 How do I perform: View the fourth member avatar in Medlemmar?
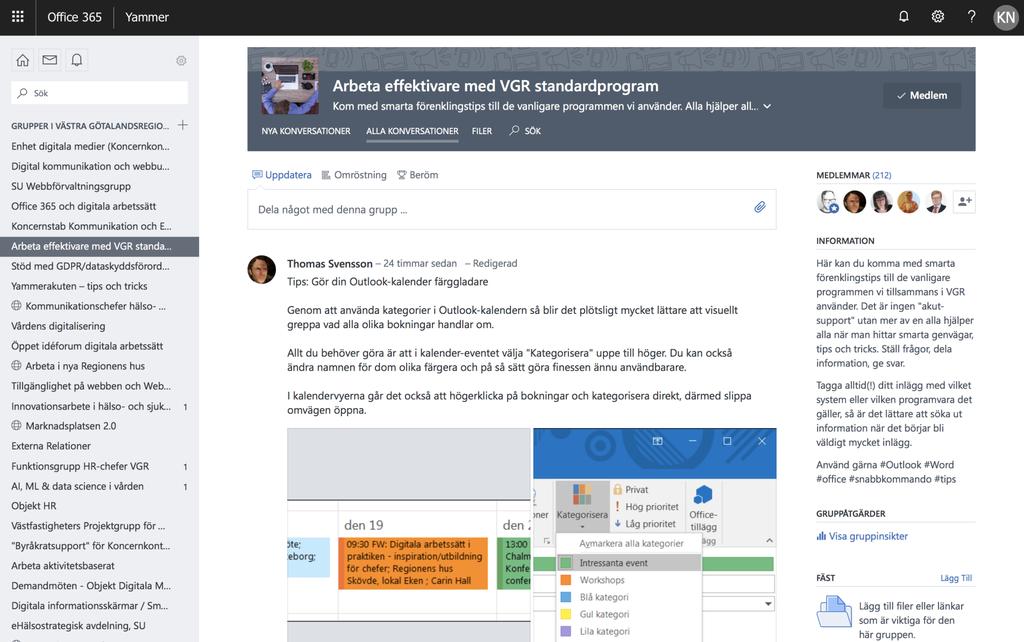click(908, 202)
